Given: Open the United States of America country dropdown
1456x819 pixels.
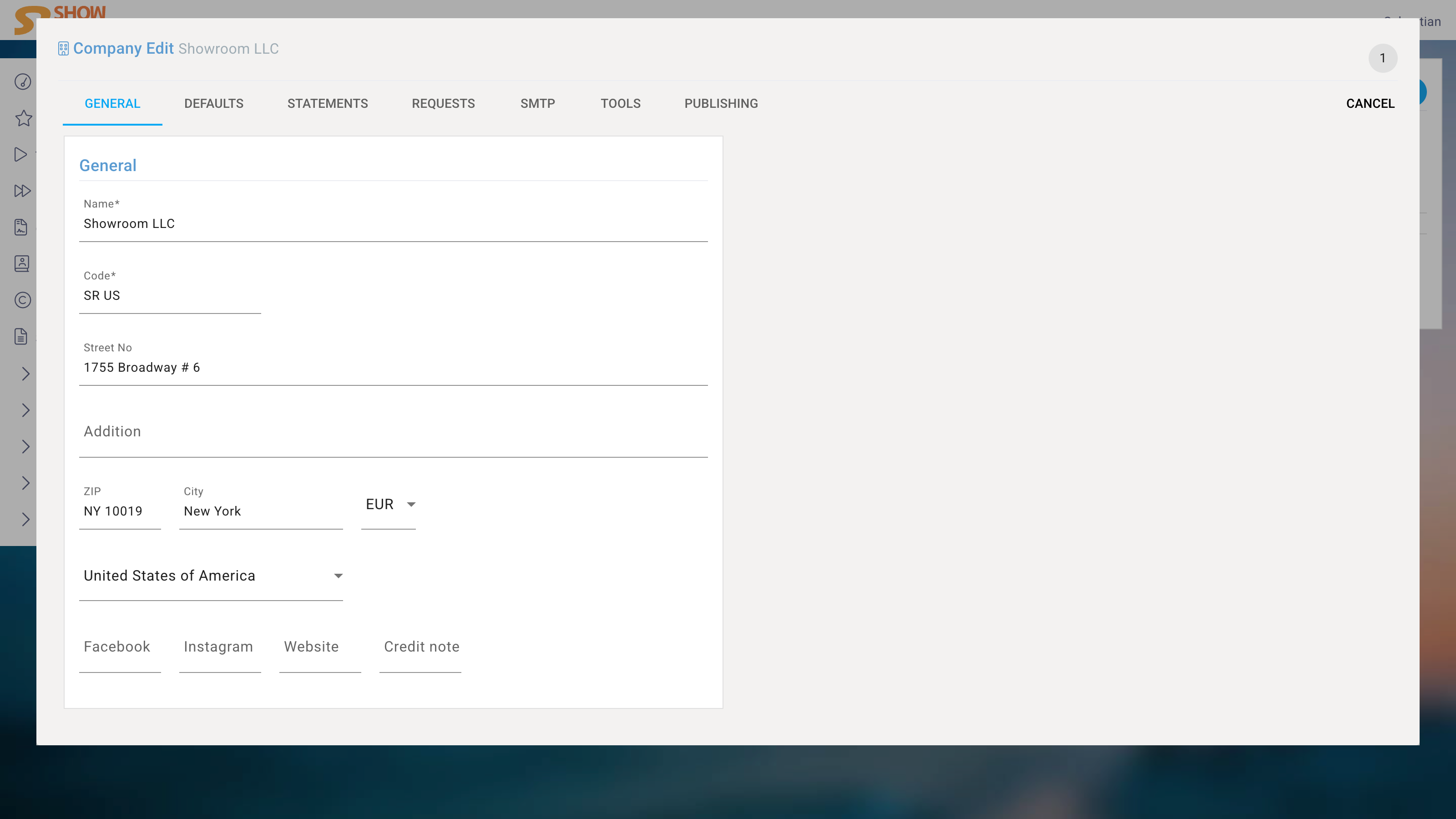Looking at the screenshot, I should (212, 576).
